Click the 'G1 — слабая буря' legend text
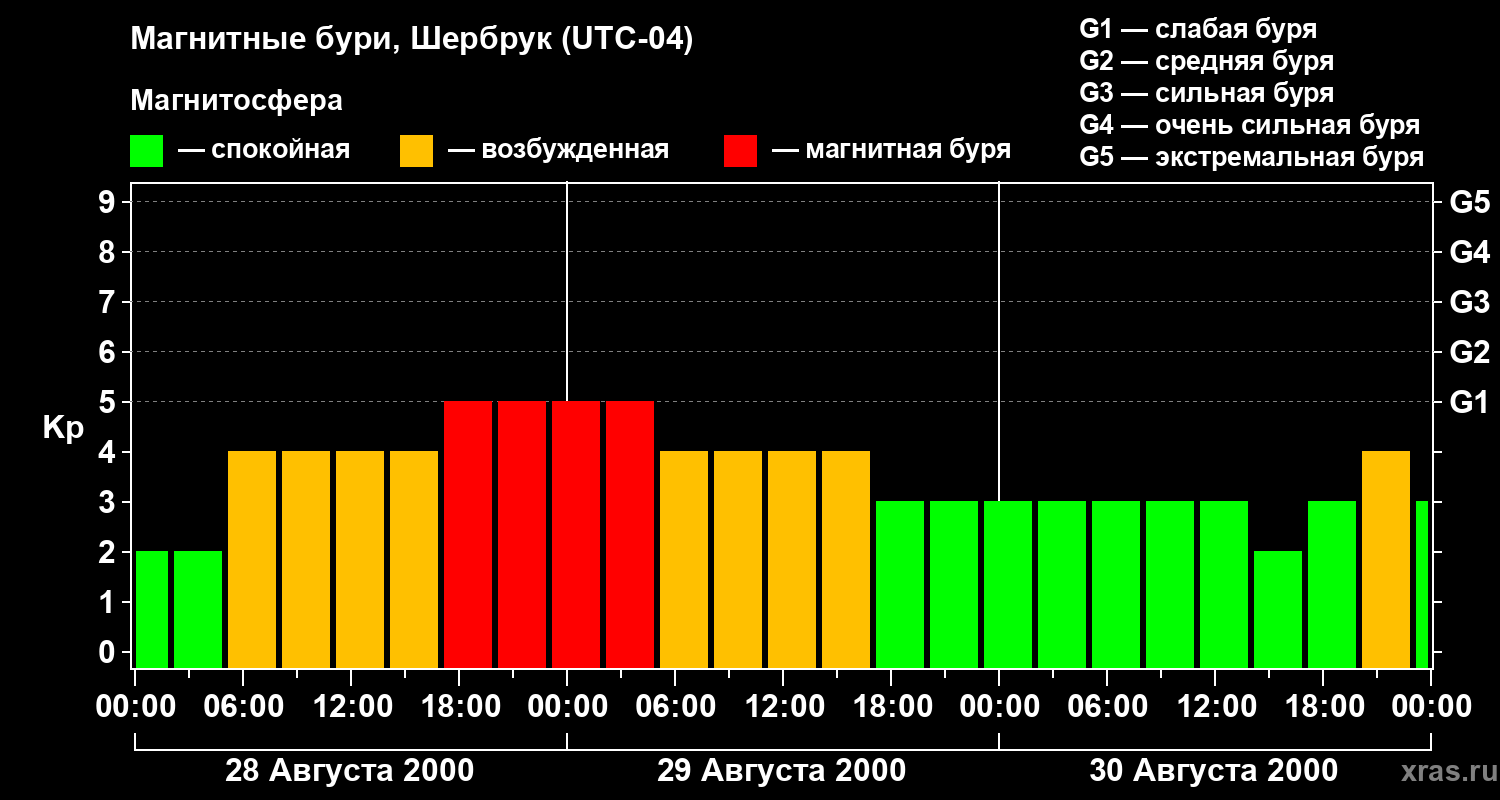Screen dimensions: 1500x800 tap(1198, 29)
